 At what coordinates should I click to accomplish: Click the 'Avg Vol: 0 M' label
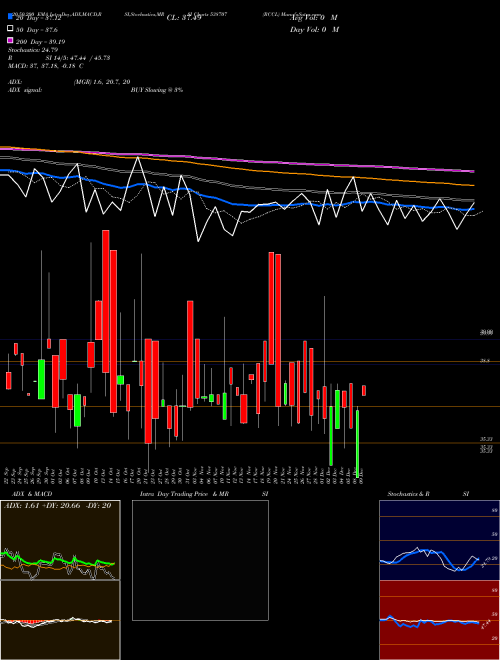(x=314, y=18)
